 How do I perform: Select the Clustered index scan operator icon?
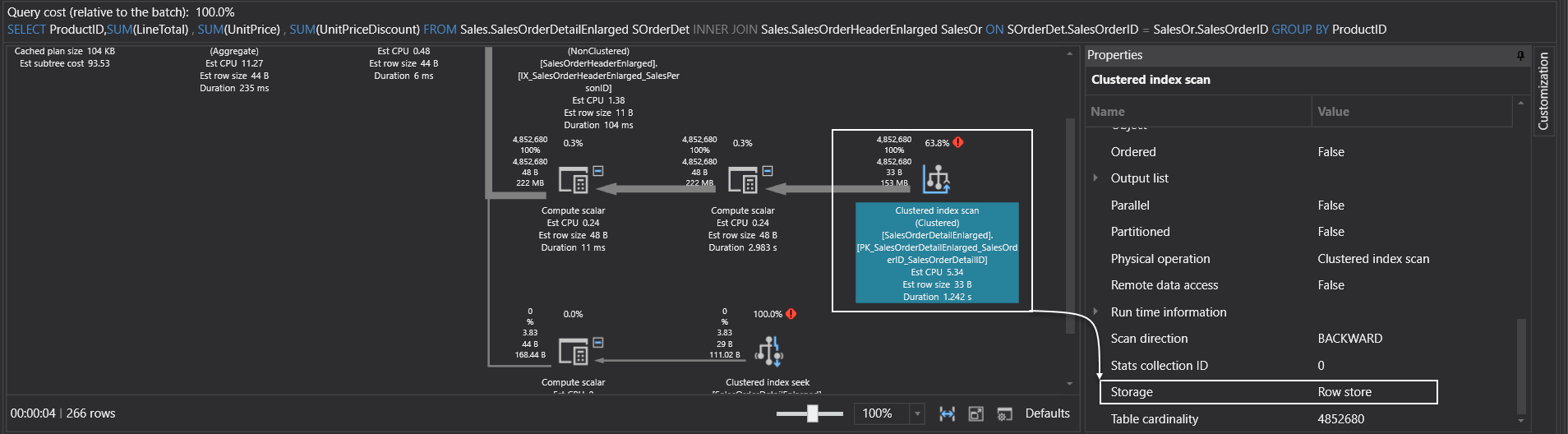pos(936,178)
